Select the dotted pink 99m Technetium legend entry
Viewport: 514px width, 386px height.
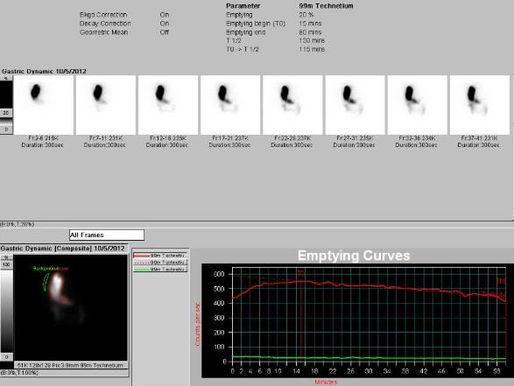[x=160, y=262]
